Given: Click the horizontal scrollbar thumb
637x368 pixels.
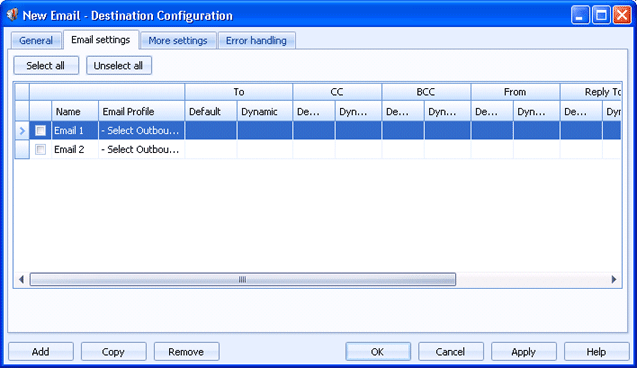Looking at the screenshot, I should click(x=243, y=279).
